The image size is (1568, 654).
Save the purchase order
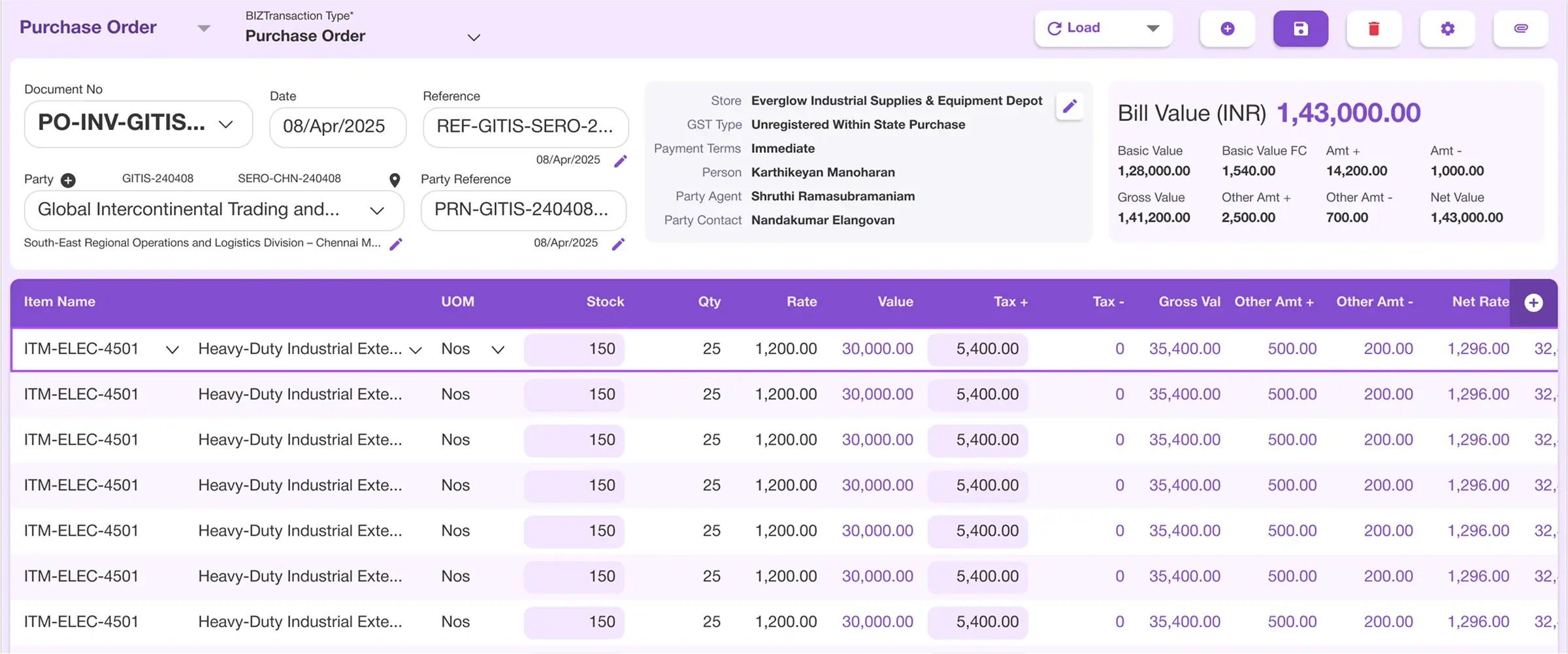(1300, 29)
